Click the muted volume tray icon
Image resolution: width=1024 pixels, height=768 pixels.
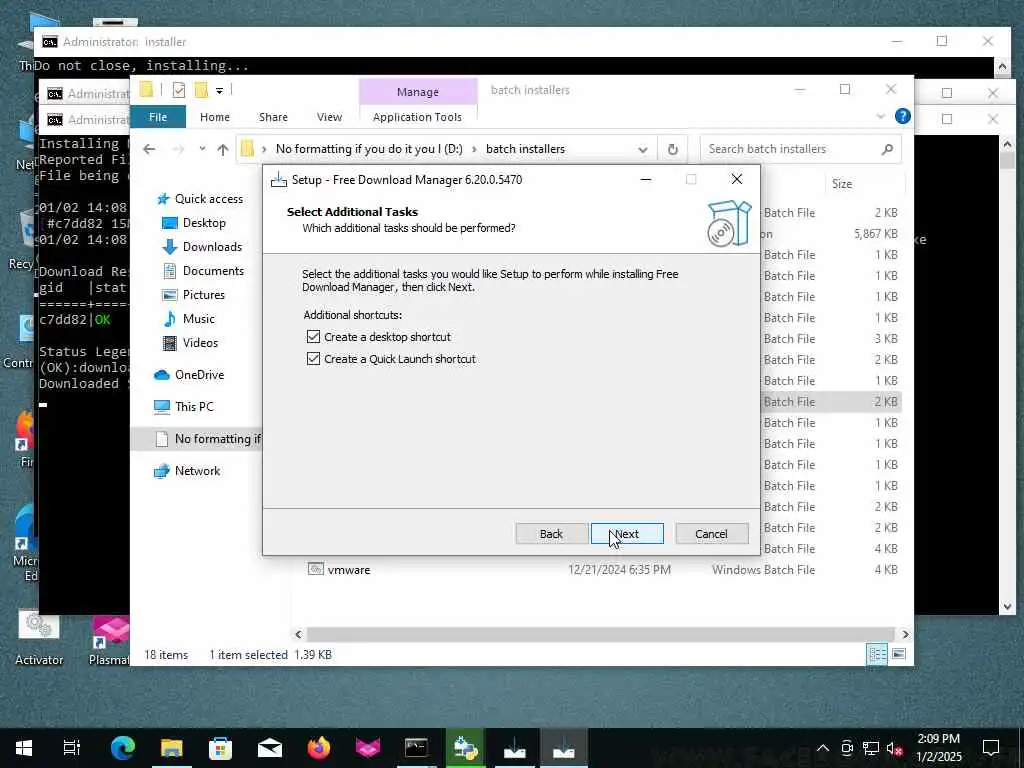pos(895,748)
